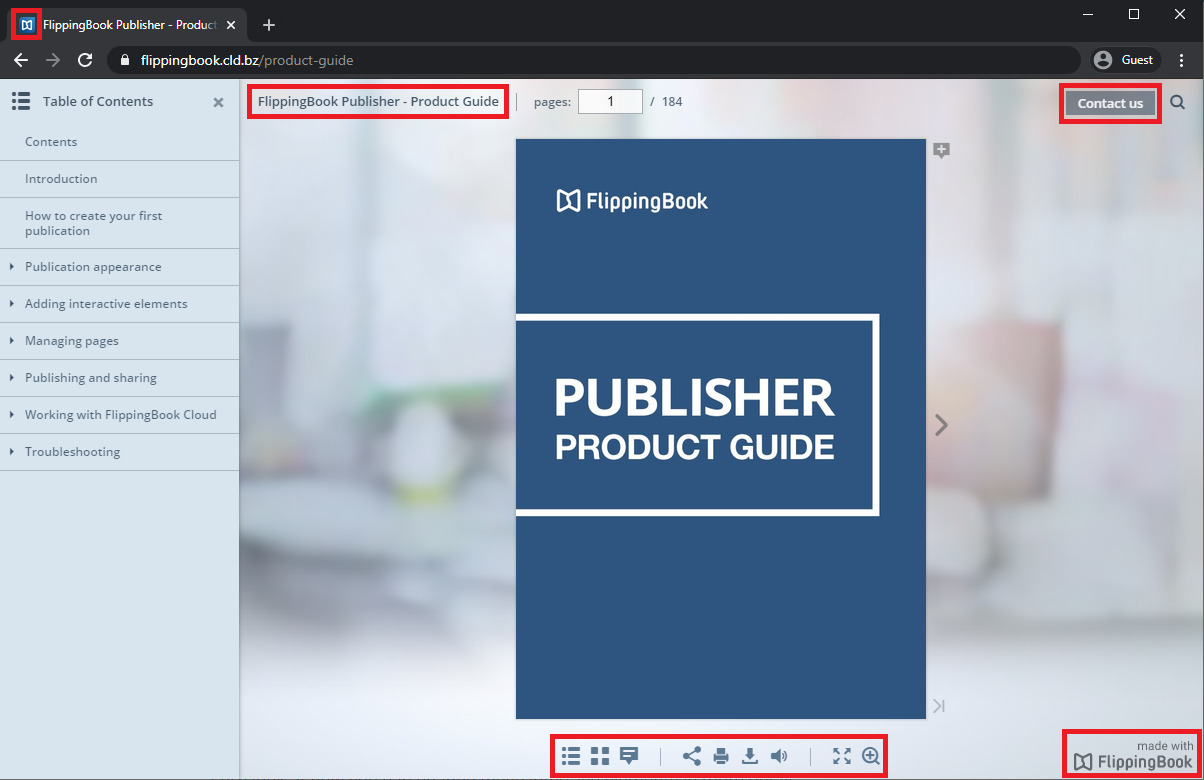The image size is (1204, 780).
Task: Print the publication
Action: tap(721, 756)
